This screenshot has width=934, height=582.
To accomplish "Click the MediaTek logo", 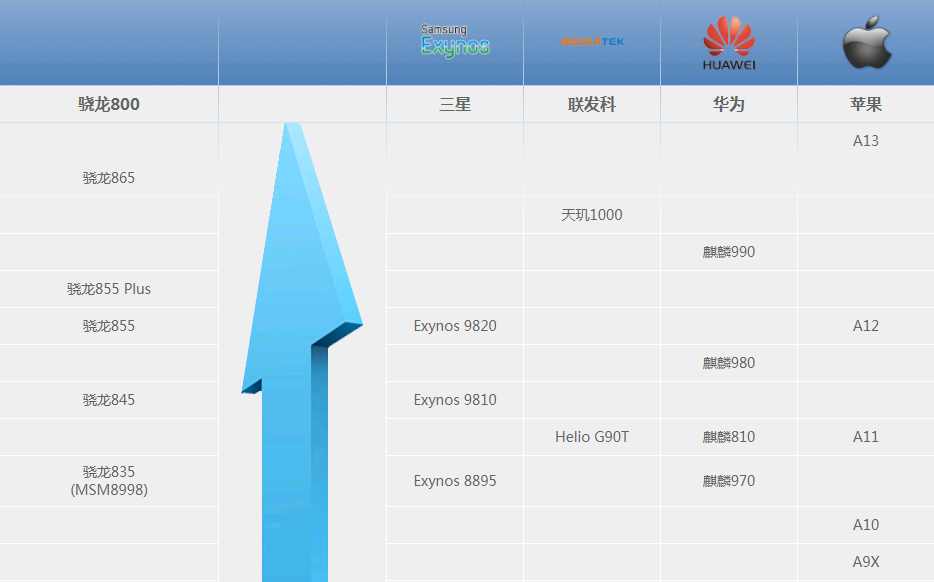I will pyautogui.click(x=592, y=42).
